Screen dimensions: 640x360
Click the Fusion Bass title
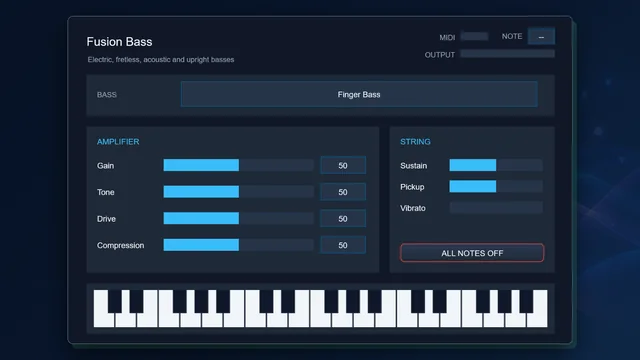click(119, 42)
